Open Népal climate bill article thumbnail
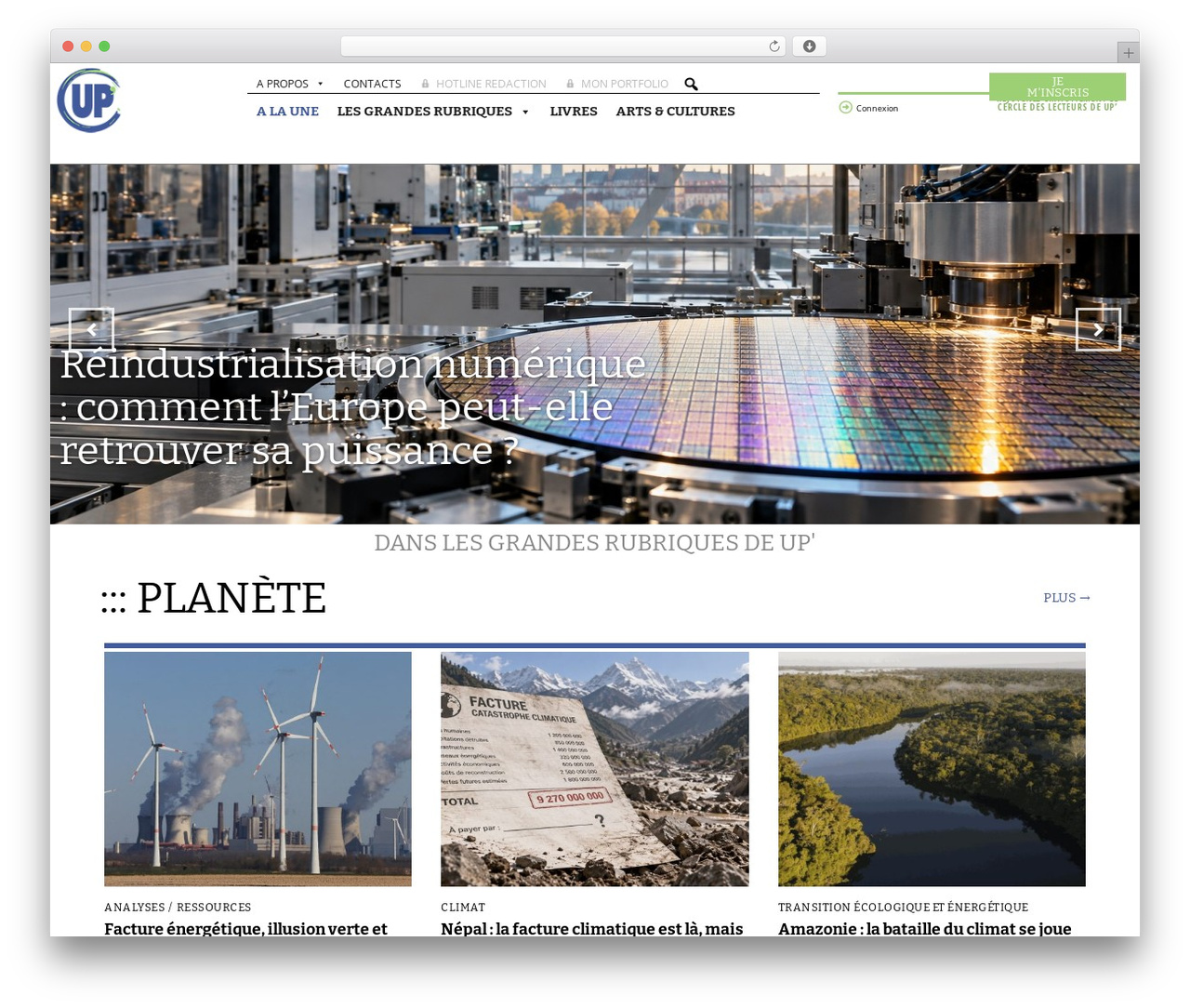 coord(595,769)
